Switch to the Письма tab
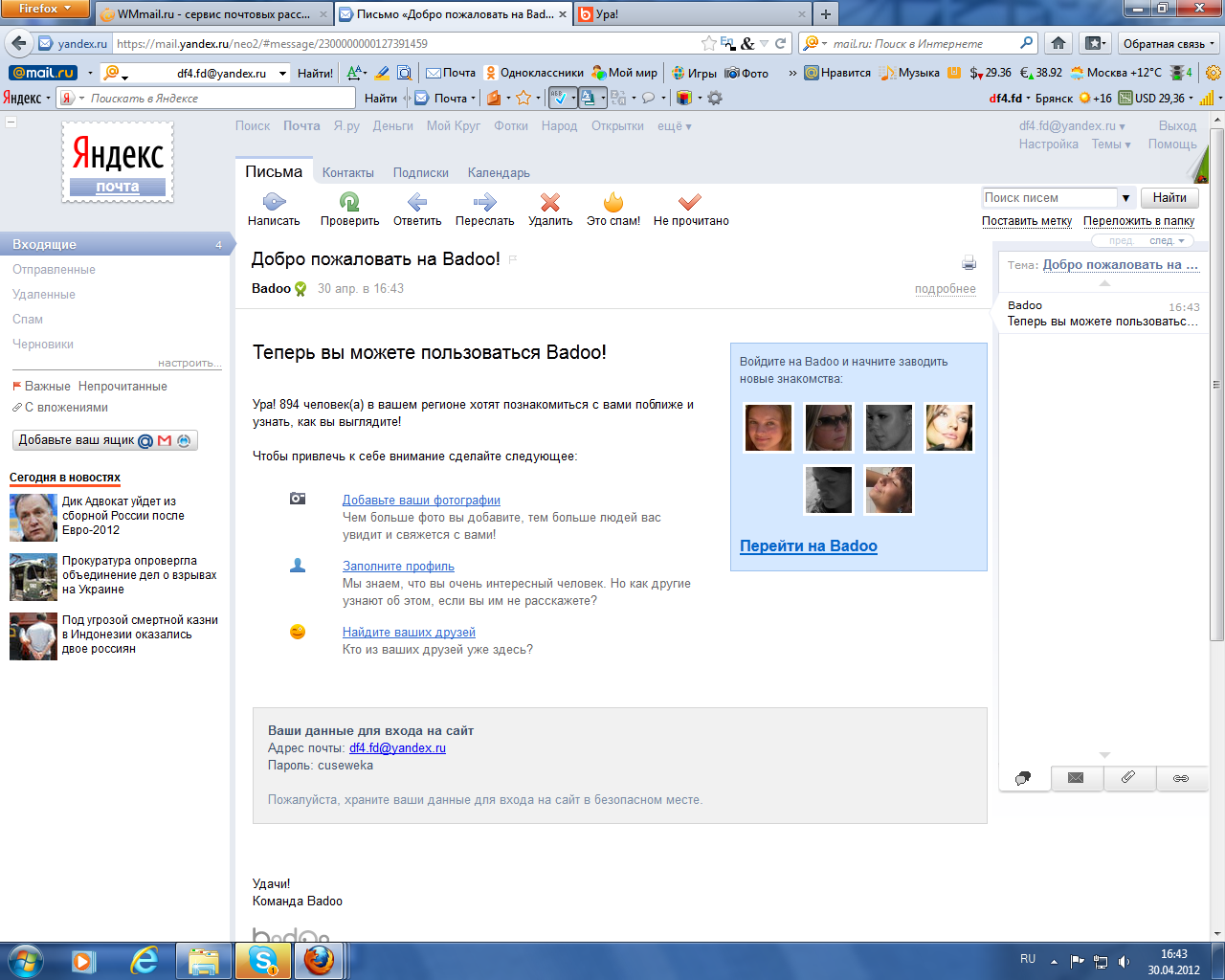 [x=274, y=171]
